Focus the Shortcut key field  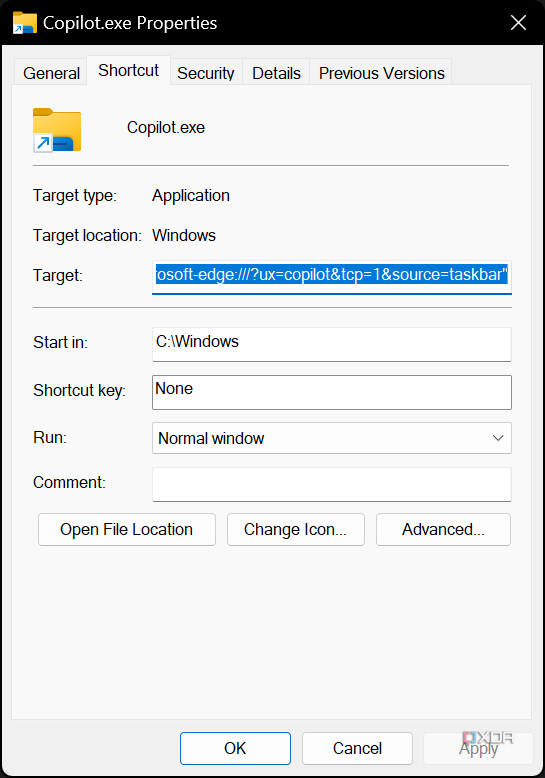pos(332,392)
